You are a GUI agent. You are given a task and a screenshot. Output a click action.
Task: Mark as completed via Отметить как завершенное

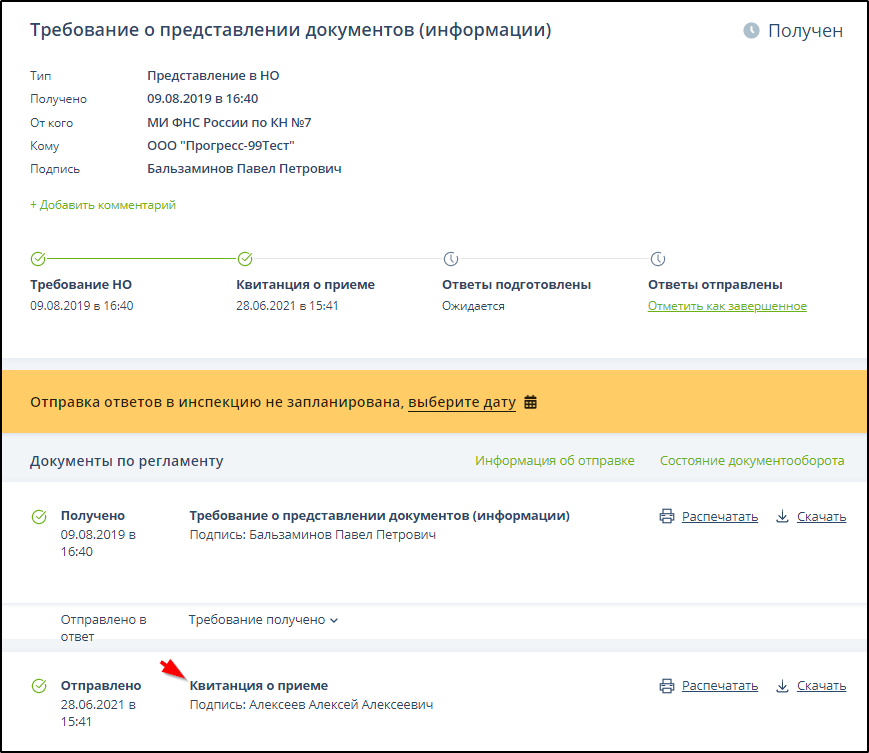point(727,306)
